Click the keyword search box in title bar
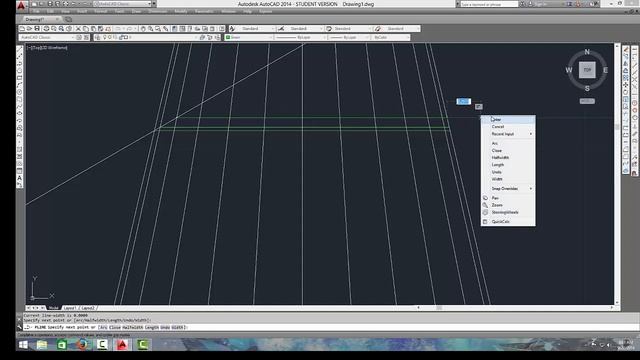 [489, 4]
